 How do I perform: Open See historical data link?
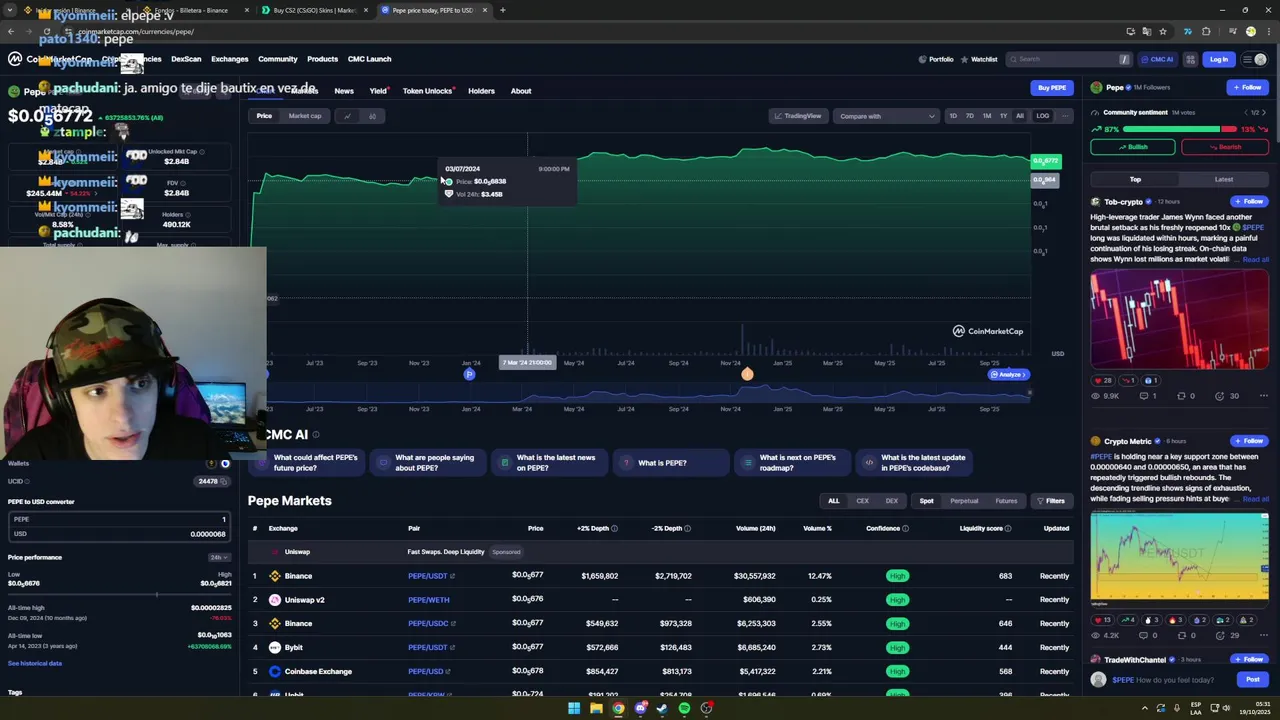click(x=35, y=663)
